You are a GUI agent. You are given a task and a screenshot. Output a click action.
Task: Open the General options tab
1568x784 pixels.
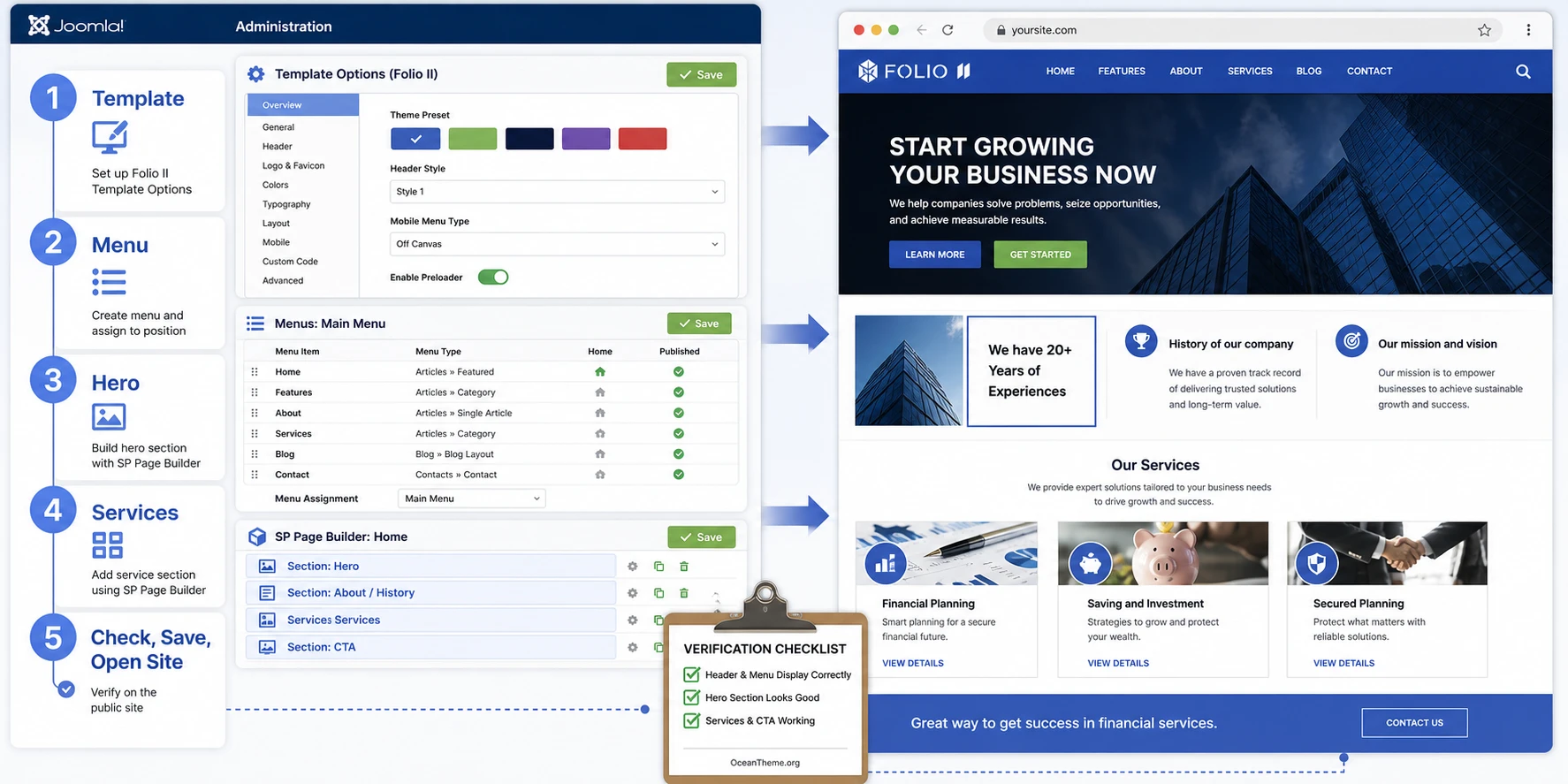coord(278,127)
